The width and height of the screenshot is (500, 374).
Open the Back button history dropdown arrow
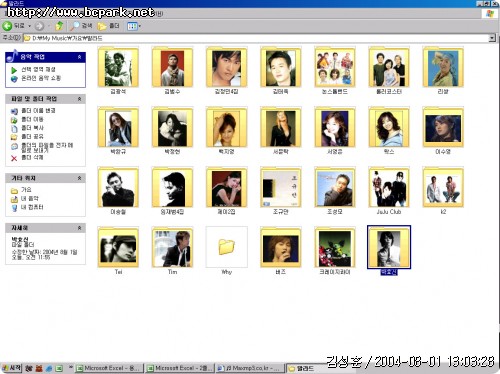click(29, 26)
